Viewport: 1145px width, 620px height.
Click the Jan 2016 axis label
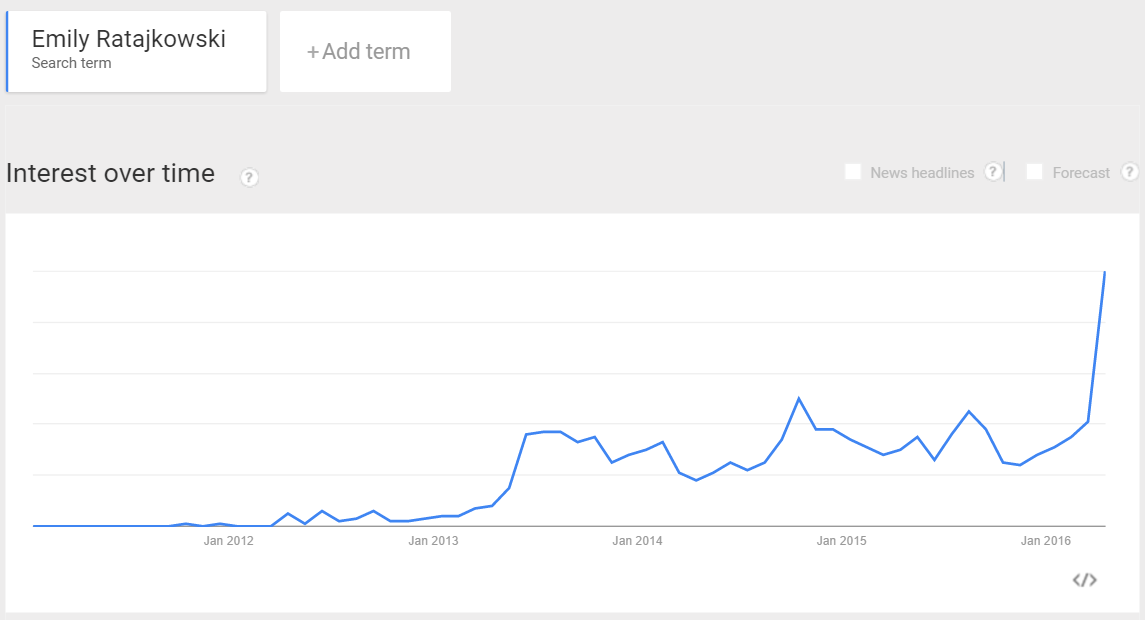[1046, 540]
